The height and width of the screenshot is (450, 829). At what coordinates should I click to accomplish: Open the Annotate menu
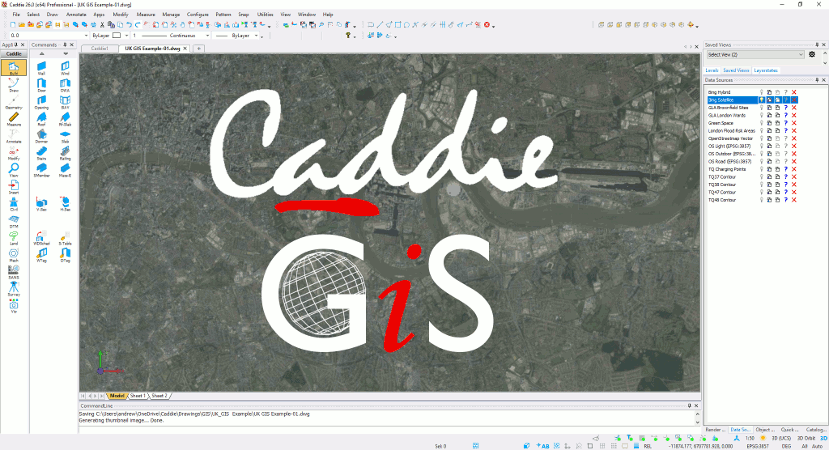(x=76, y=14)
